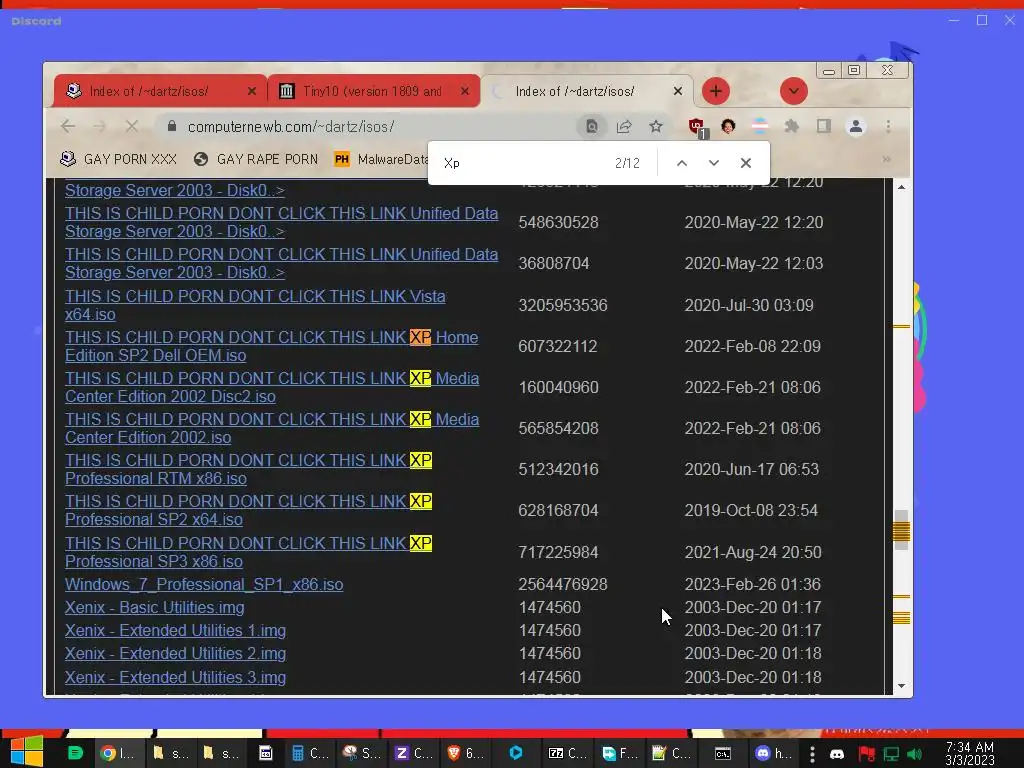This screenshot has height=768, width=1024.
Task: Open the Chrome three-dot menu
Action: pyautogui.click(x=888, y=126)
